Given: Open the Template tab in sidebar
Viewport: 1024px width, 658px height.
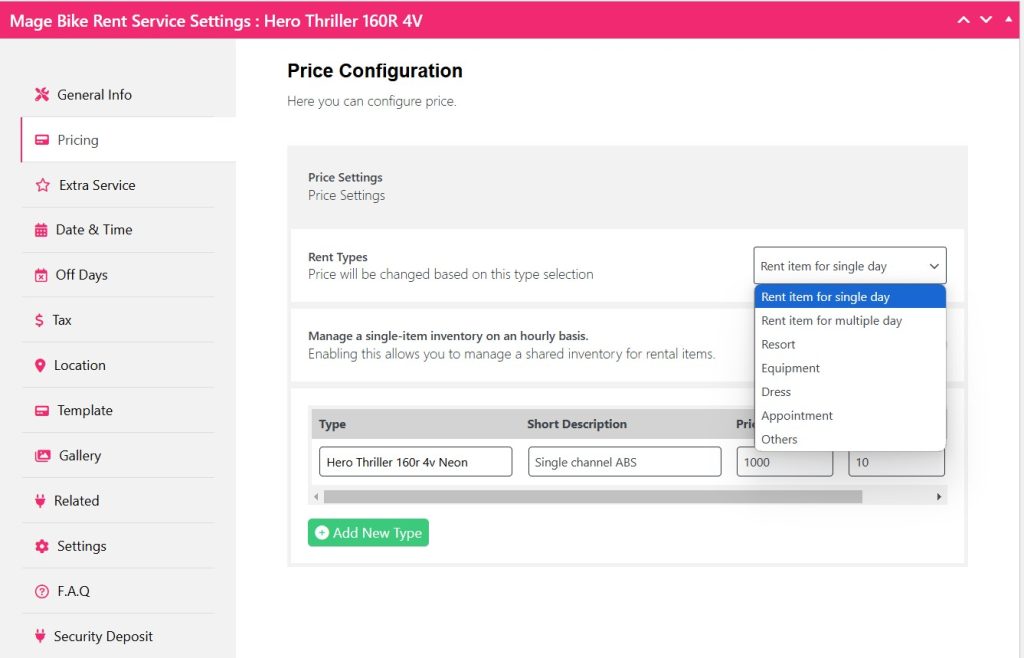Looking at the screenshot, I should [85, 411].
